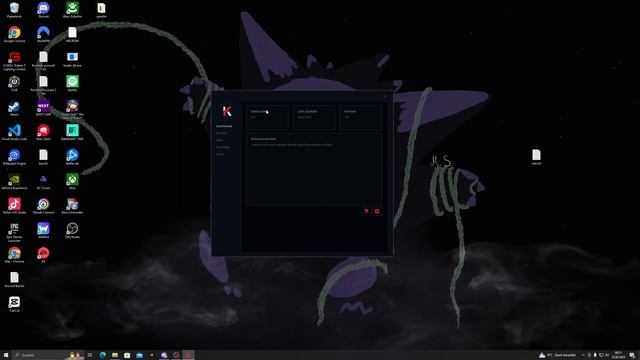Open the South Park game shortcut
Image resolution: width=640 pixels, height=360 pixels.
[x=72, y=109]
